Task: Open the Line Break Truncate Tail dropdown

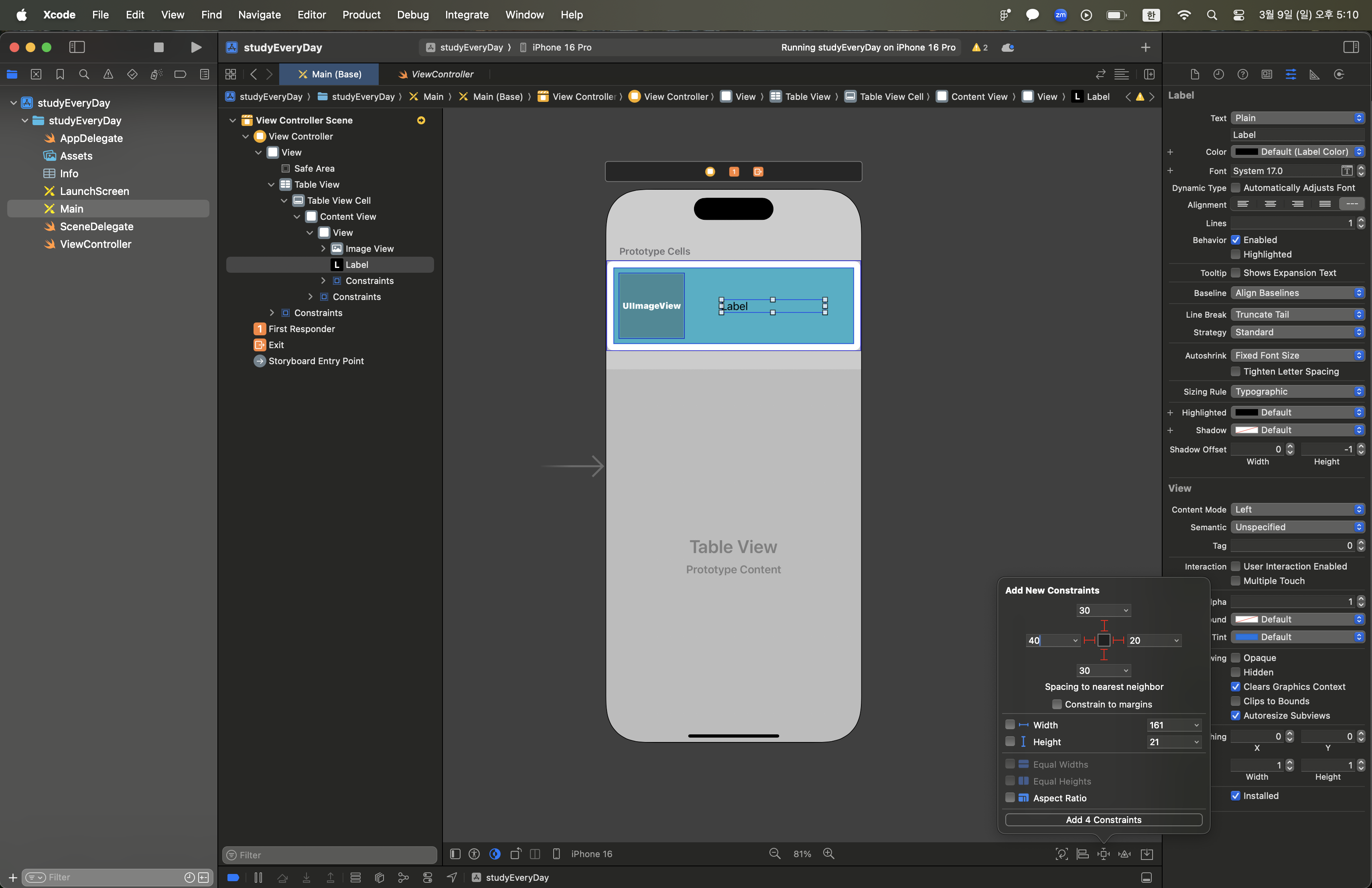Action: pyautogui.click(x=1297, y=314)
